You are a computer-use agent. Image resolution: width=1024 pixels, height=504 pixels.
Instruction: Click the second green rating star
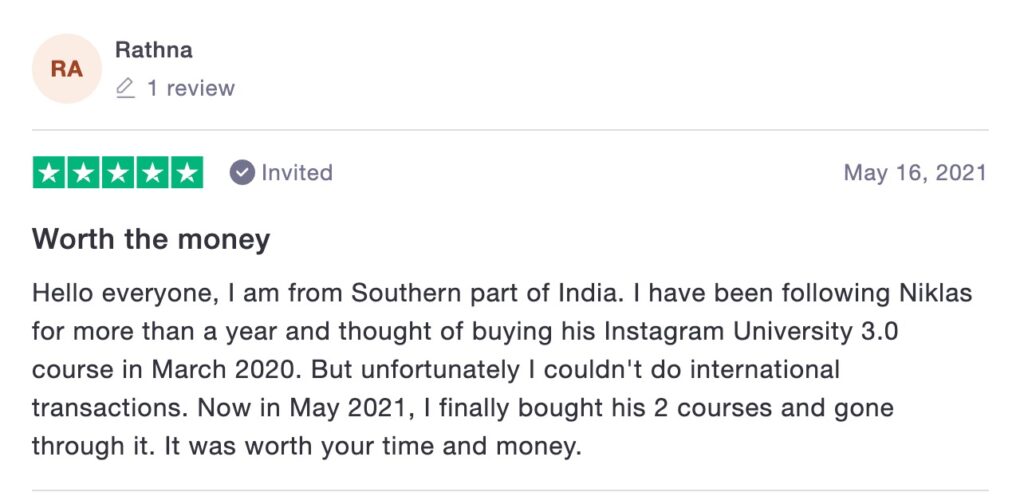pos(84,173)
